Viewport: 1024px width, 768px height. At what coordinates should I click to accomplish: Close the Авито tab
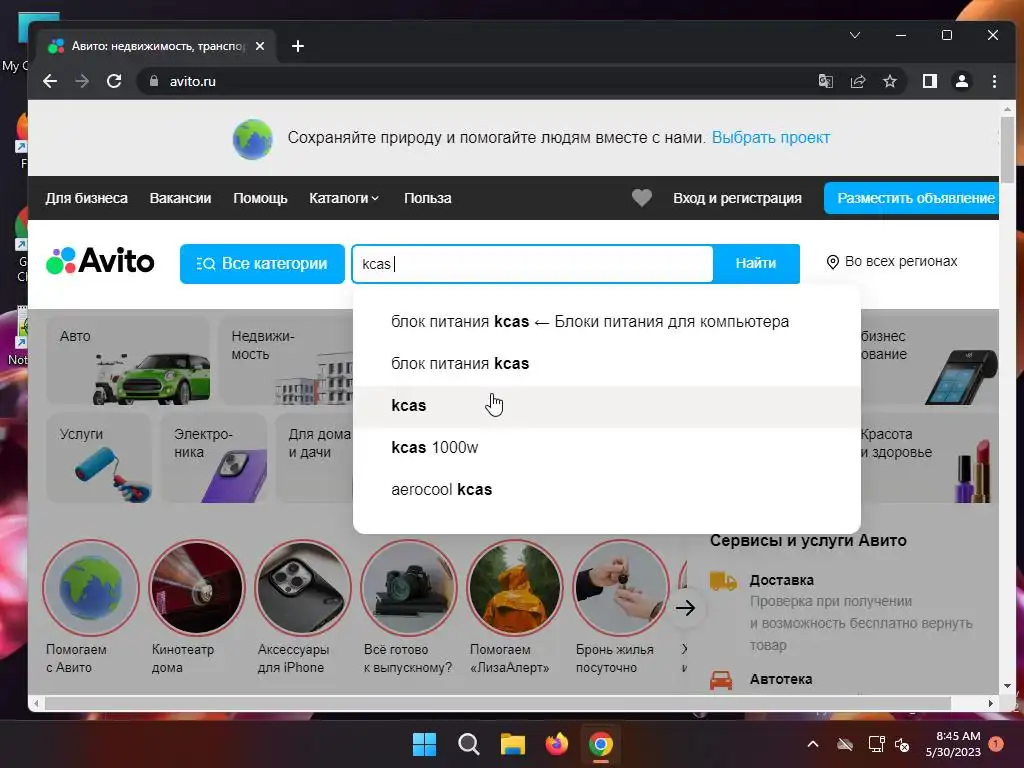pyautogui.click(x=260, y=46)
